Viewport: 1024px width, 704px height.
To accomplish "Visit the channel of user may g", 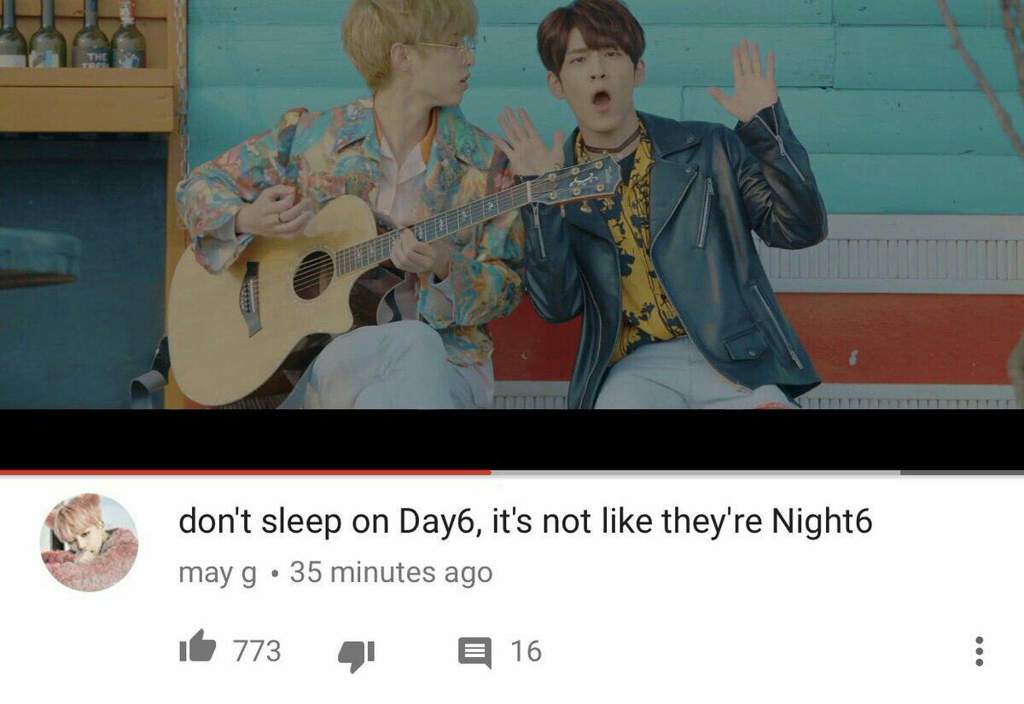I will [217, 573].
